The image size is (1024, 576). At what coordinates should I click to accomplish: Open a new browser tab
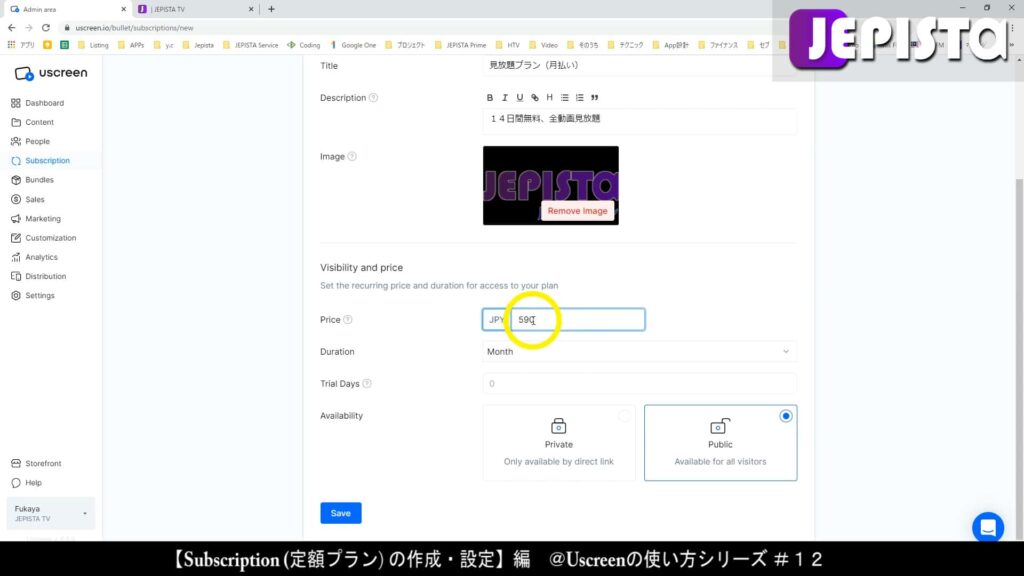(272, 9)
